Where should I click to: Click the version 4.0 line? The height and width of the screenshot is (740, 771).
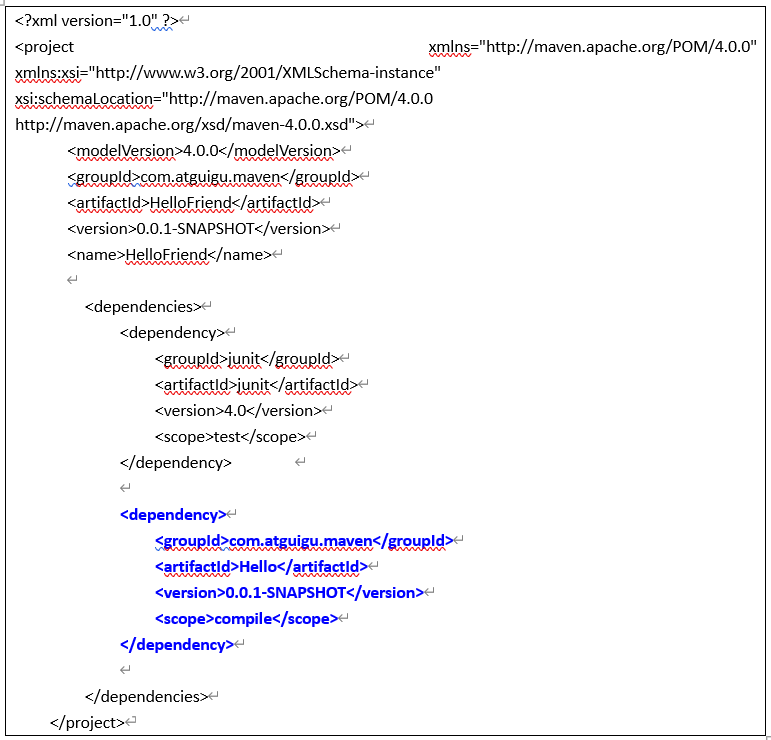[238, 411]
